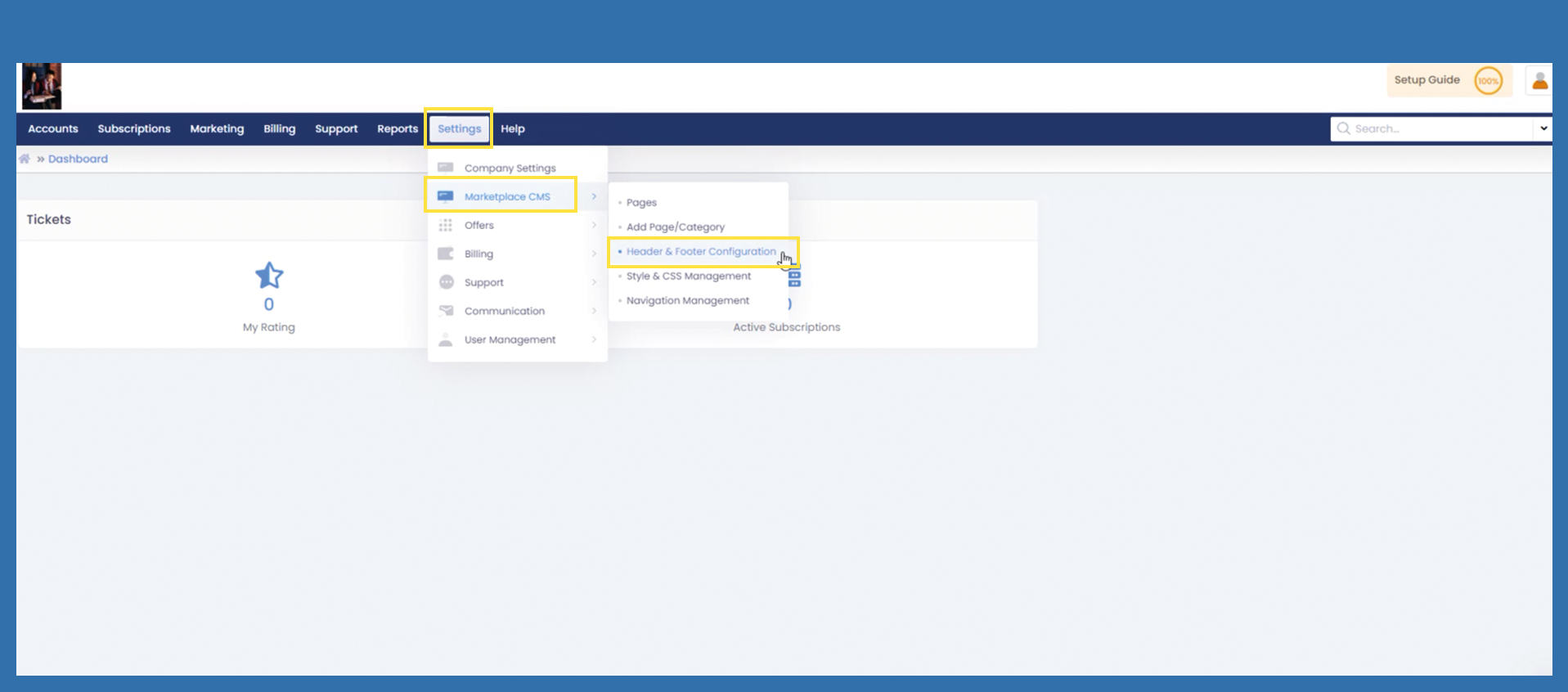The width and height of the screenshot is (1568, 692).
Task: Click the User Management person icon
Action: click(446, 339)
